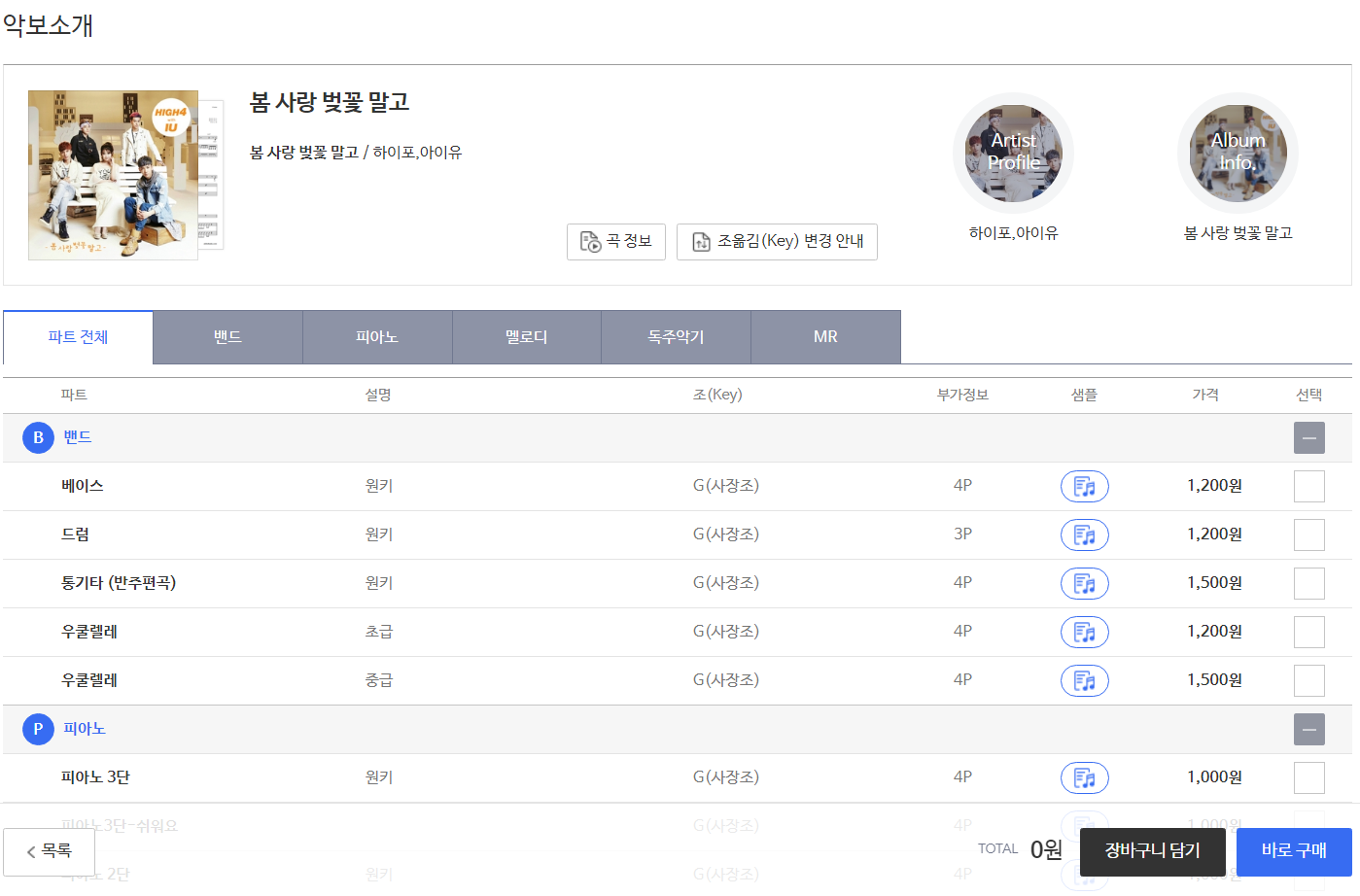
Task: Click the TOTAL 0원 amount
Action: 1046,850
